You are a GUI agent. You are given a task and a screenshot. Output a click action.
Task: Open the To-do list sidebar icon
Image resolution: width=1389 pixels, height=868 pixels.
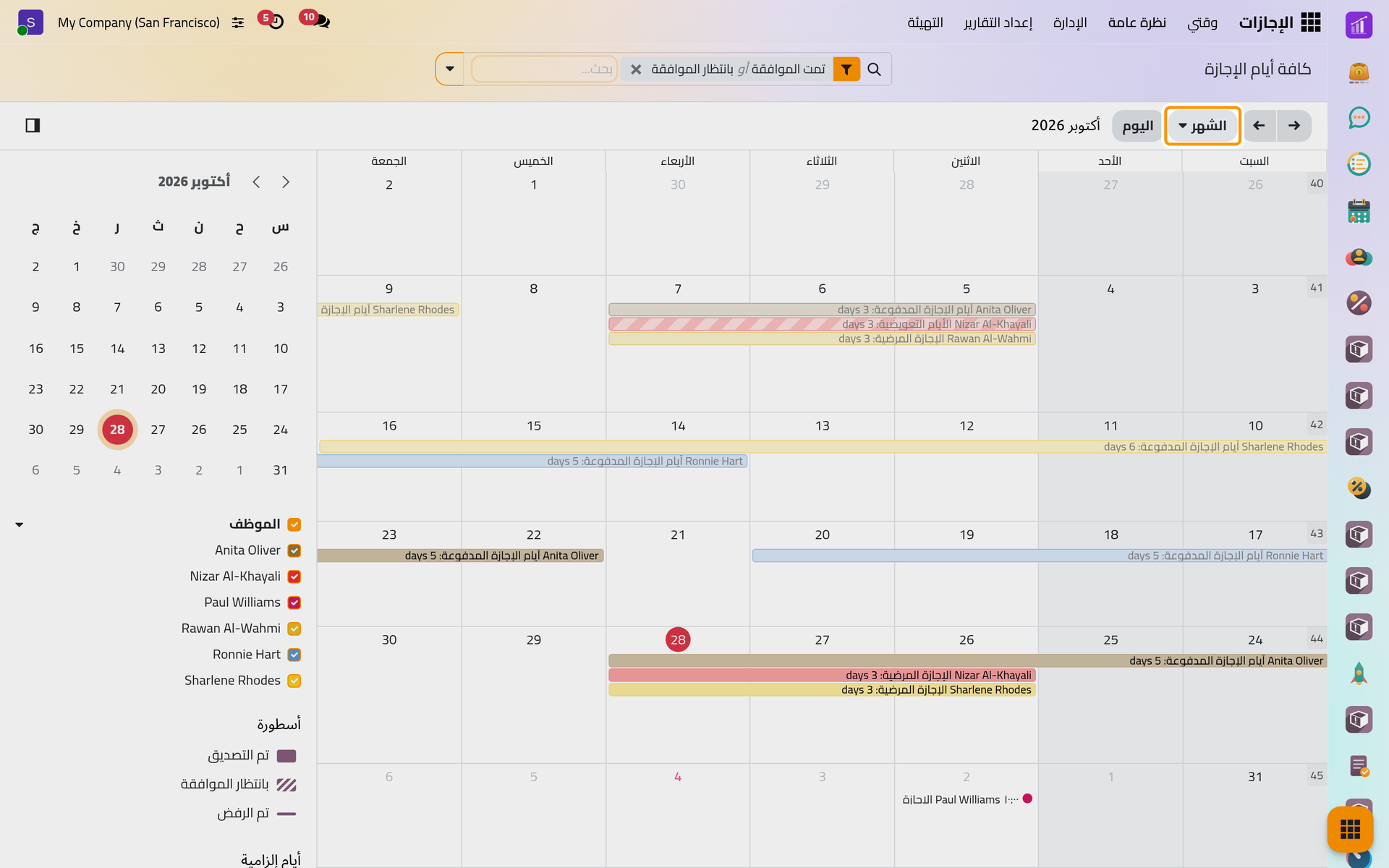(x=1359, y=164)
